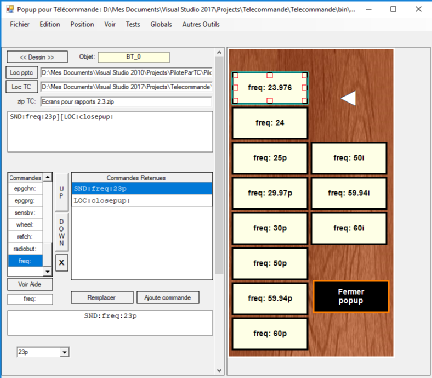Click the left panel scroll-down arrow
This screenshot has height=378, width=432.
point(219,370)
